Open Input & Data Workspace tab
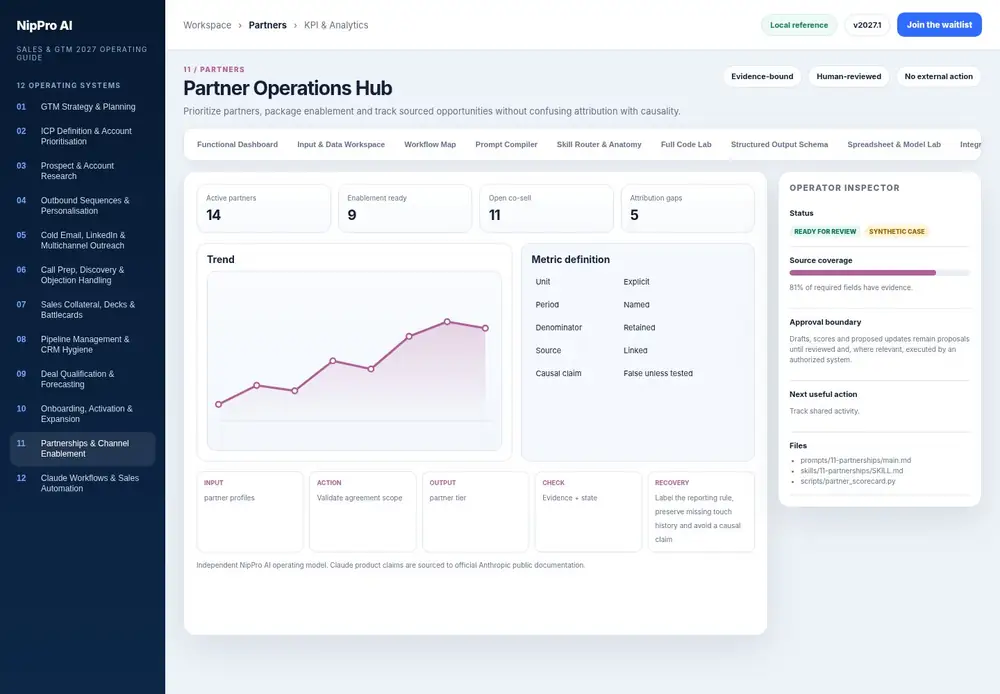Screen dimensions: 1000x694 click(341, 144)
